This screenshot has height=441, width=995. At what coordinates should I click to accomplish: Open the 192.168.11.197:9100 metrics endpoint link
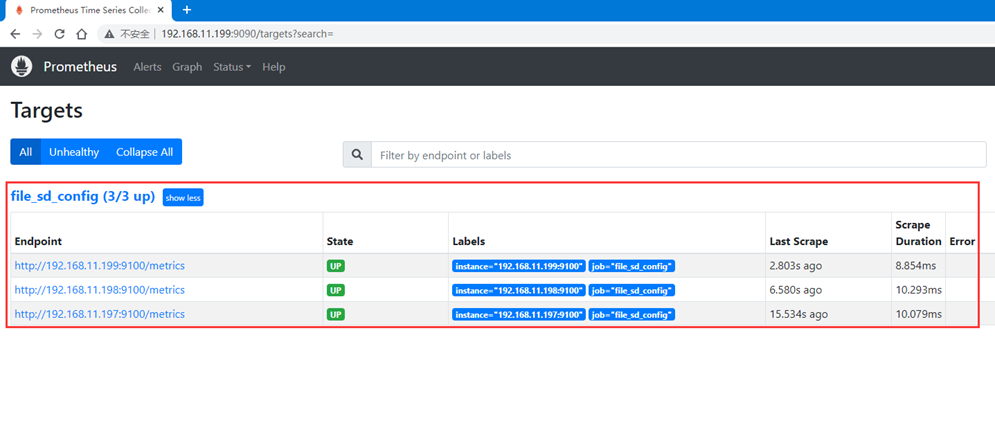(100, 314)
